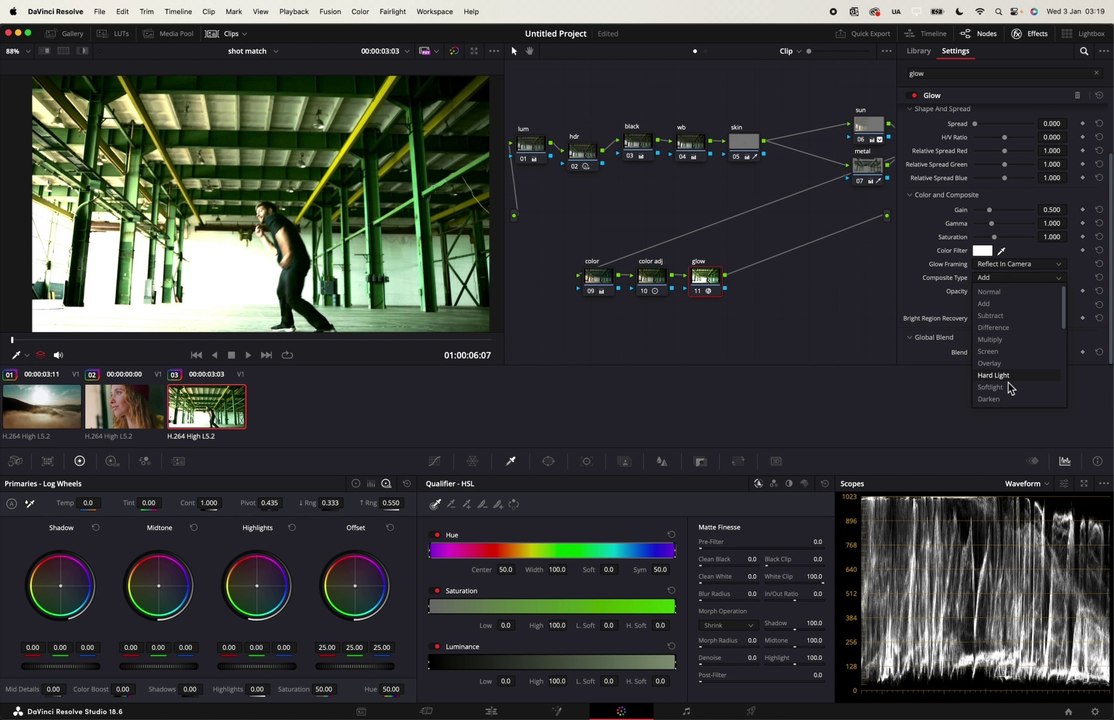Toggle the Glow effect enable dot
The image size is (1114, 720).
pos(914,95)
